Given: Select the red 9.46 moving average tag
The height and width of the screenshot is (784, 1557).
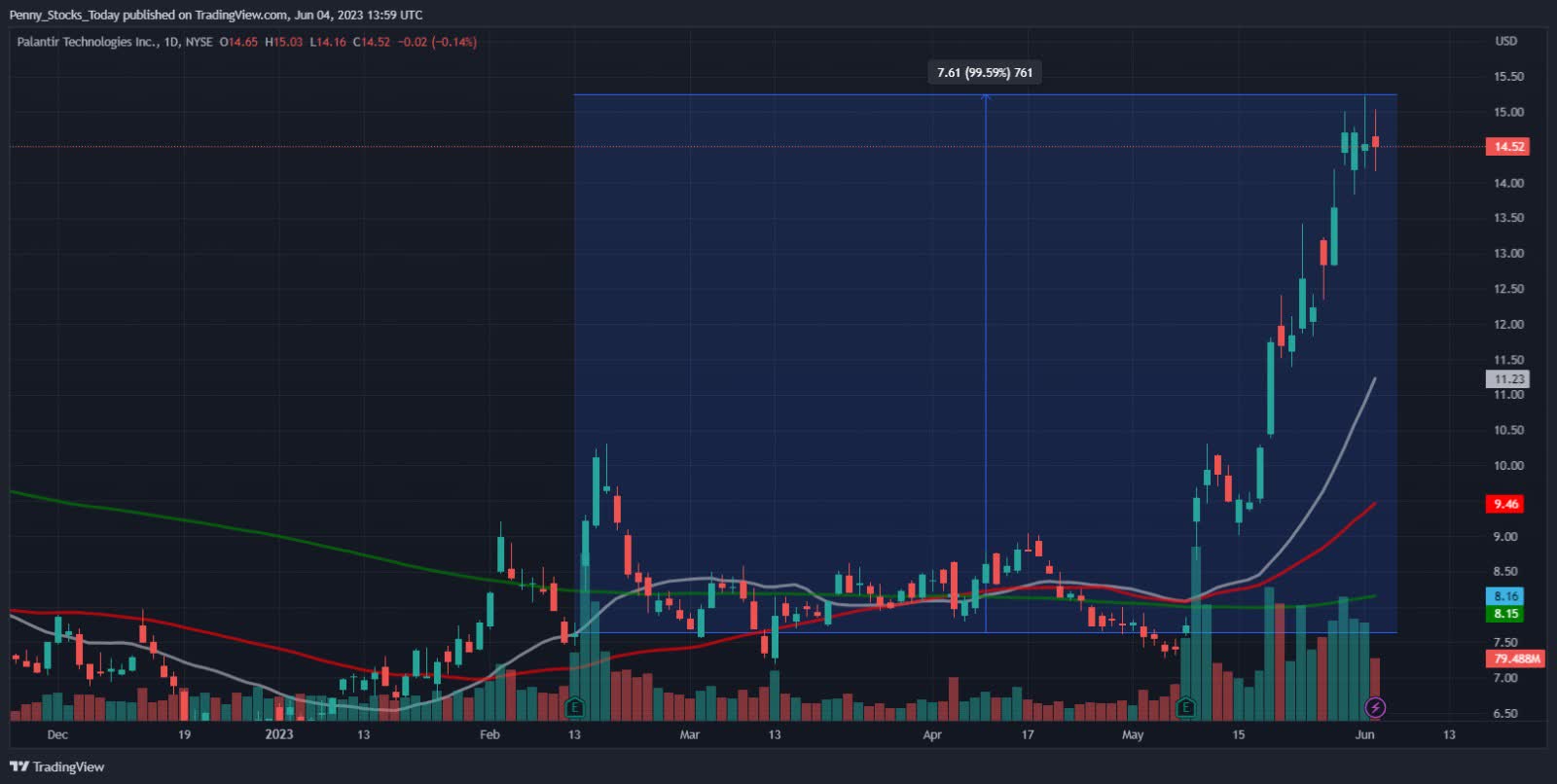Looking at the screenshot, I should [1504, 504].
